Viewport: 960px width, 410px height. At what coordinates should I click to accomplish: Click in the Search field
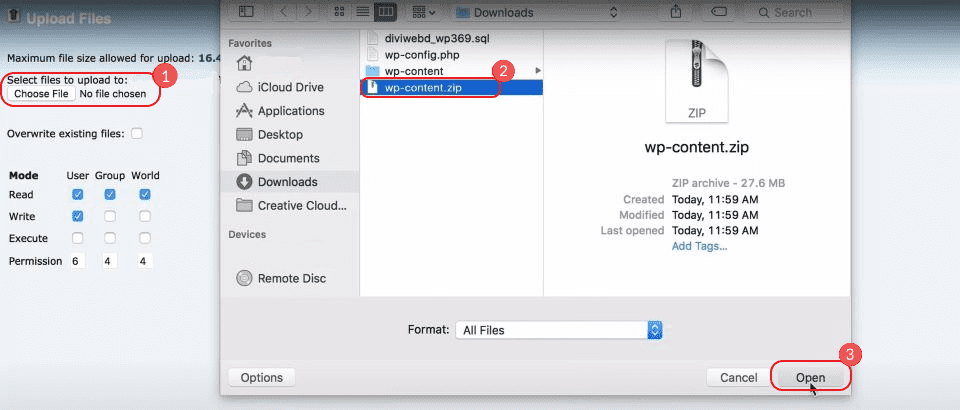(791, 12)
